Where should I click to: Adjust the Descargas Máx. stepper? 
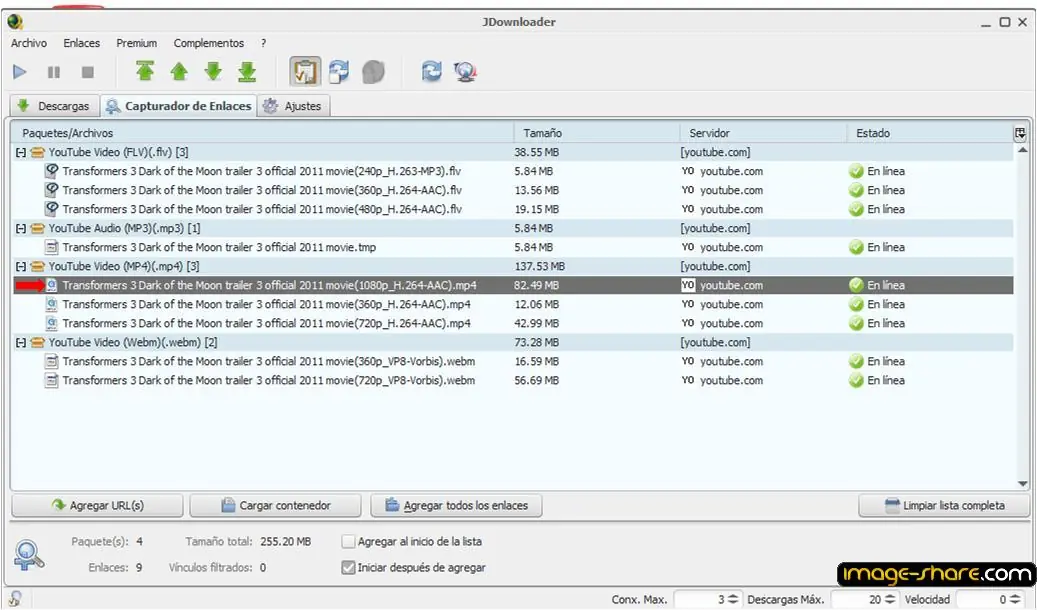click(890, 599)
